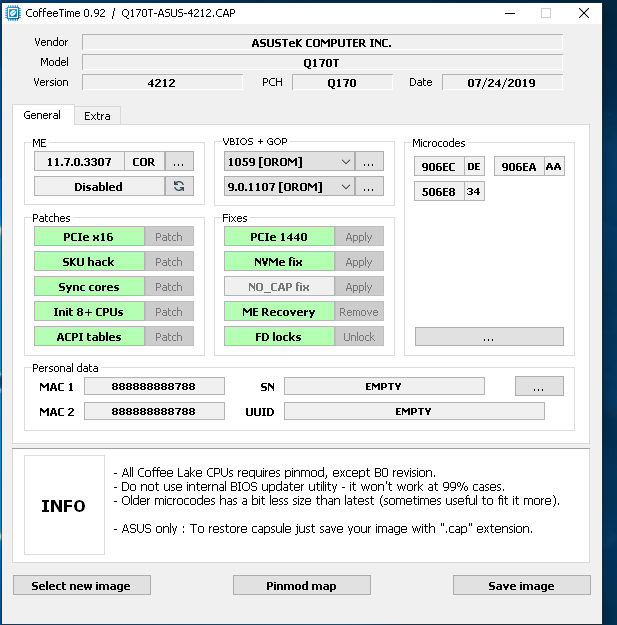
Task: Open ME browse ellipsis button
Action: [179, 161]
